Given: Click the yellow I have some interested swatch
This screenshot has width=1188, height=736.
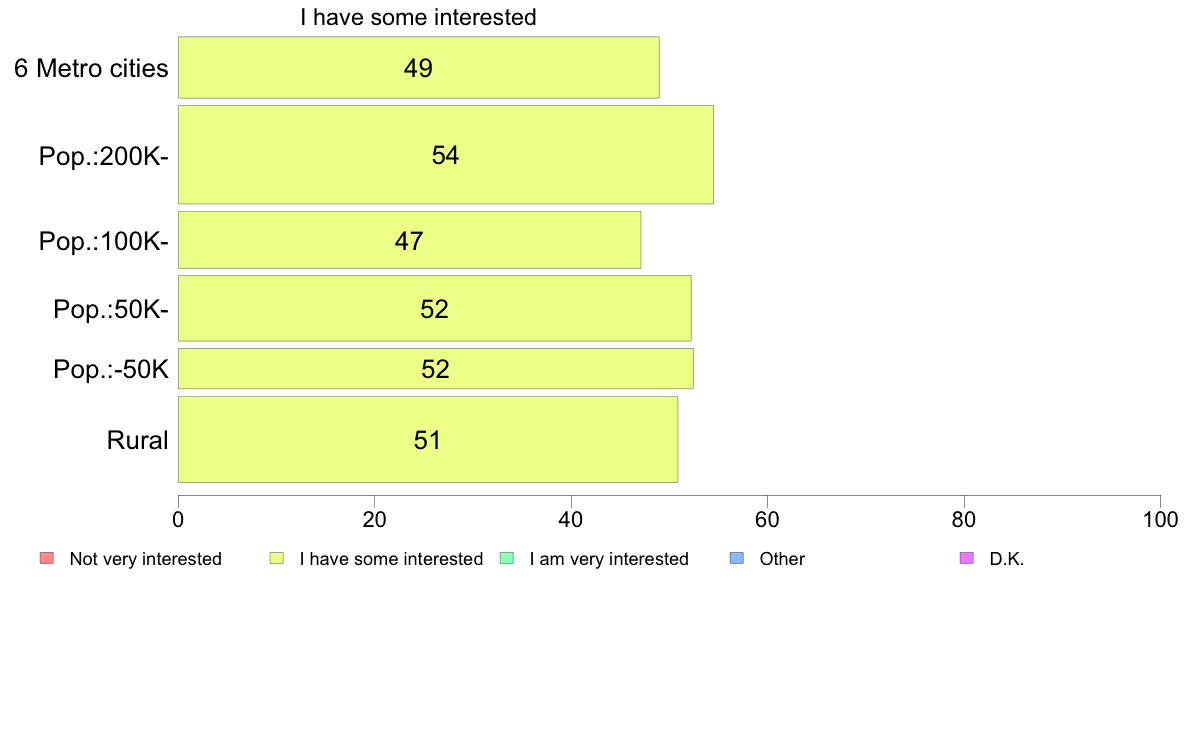Looking at the screenshot, I should point(277,559).
